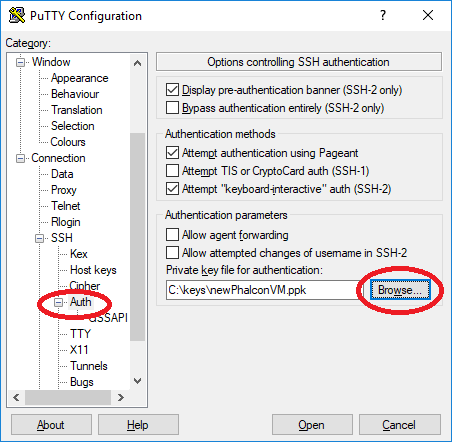Toggle Display pre-authentication banner checkbox
Screen dimensions: 452x442
click(172, 90)
